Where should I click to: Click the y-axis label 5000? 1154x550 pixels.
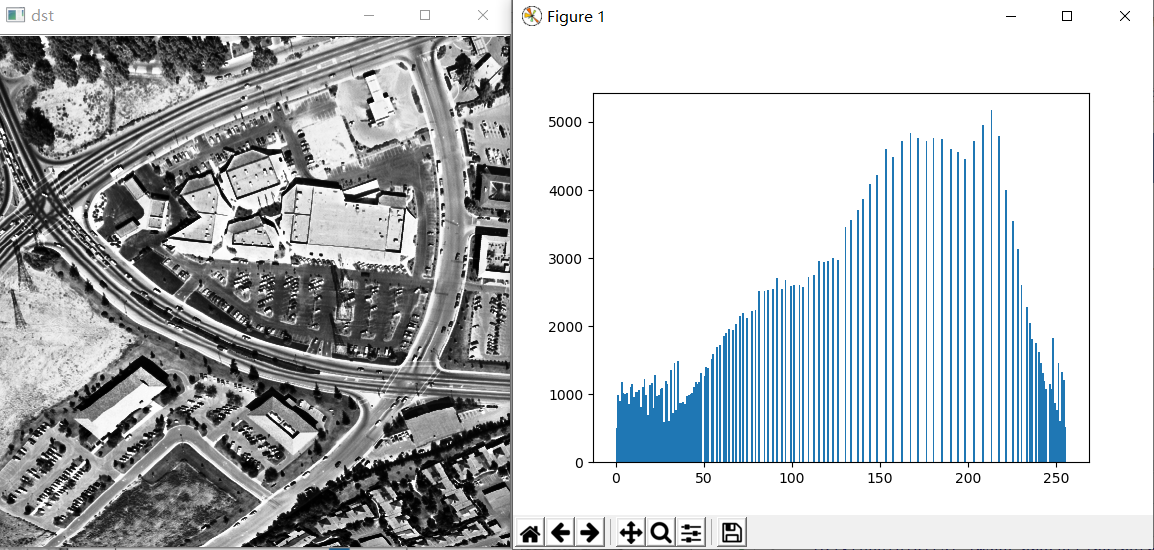(x=567, y=122)
